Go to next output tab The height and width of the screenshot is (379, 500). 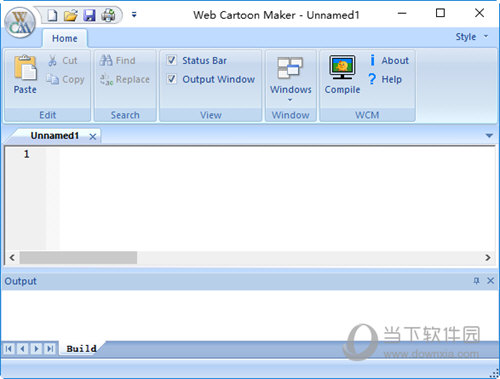point(36,349)
